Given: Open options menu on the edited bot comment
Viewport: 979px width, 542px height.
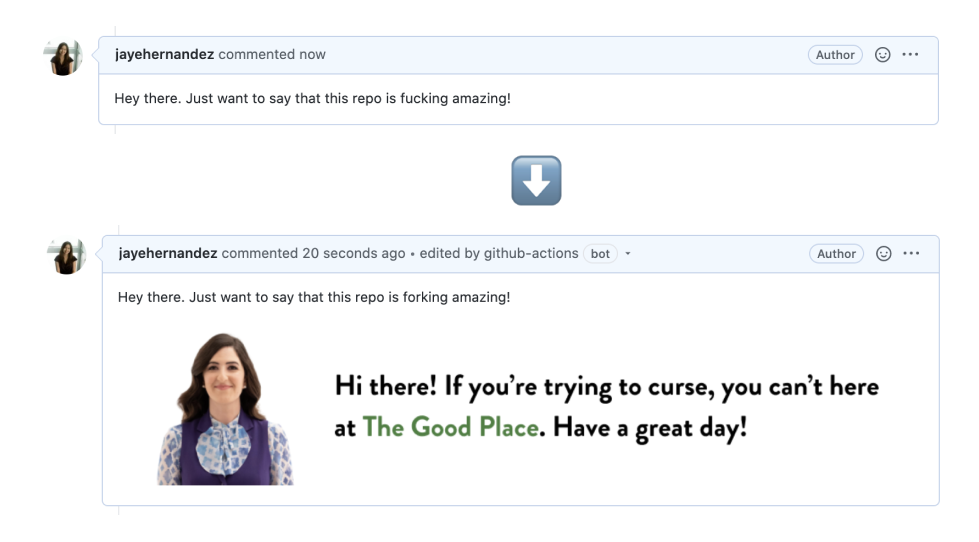Looking at the screenshot, I should pyautogui.click(x=911, y=253).
